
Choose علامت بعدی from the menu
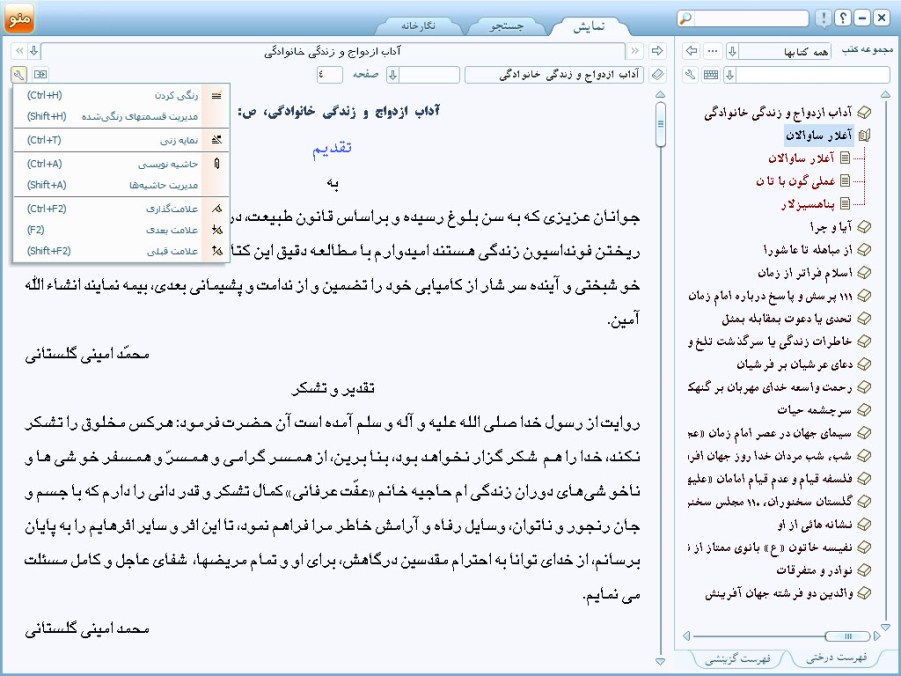(121, 230)
